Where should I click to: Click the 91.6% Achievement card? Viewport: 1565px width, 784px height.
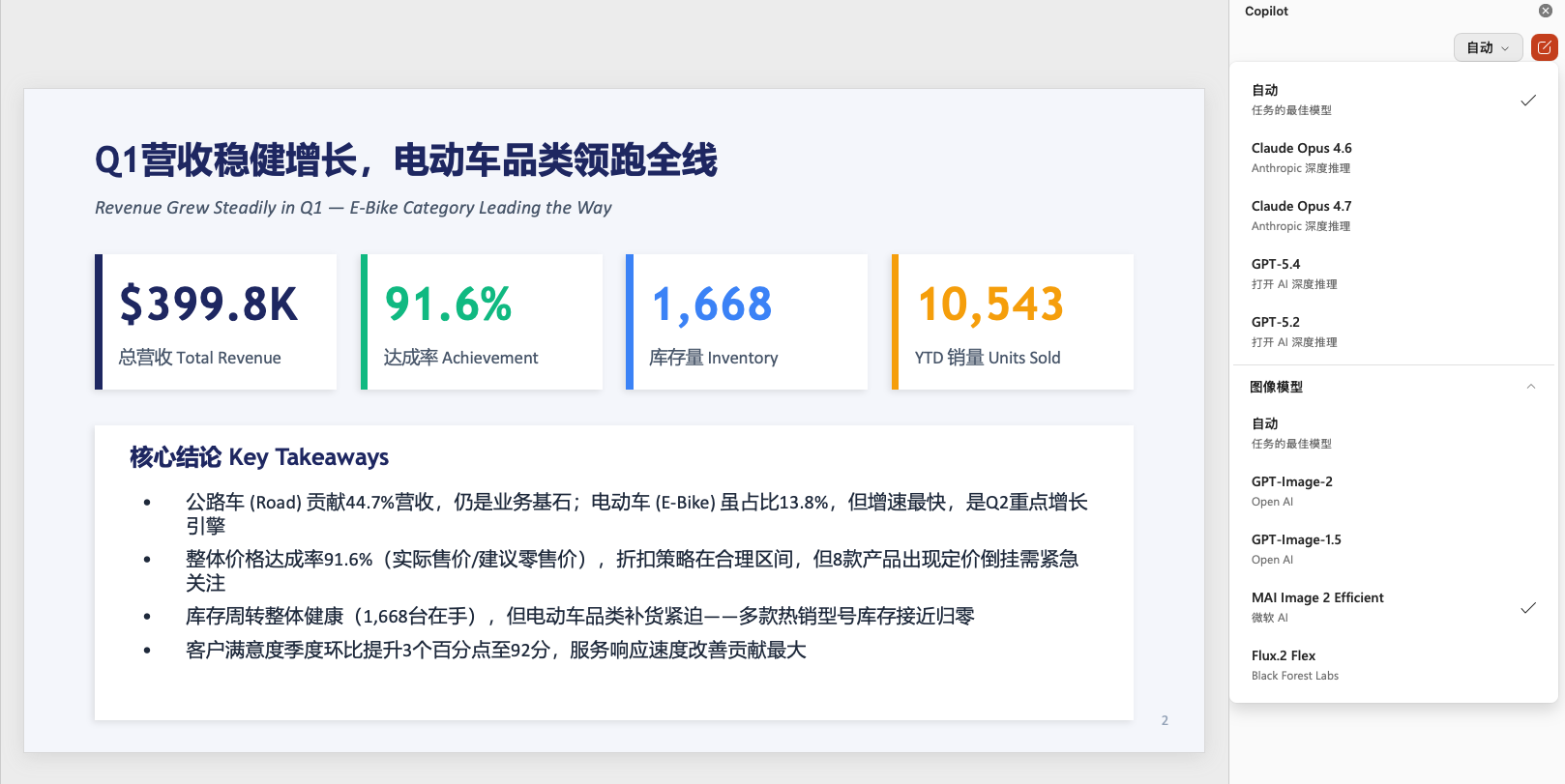point(482,322)
